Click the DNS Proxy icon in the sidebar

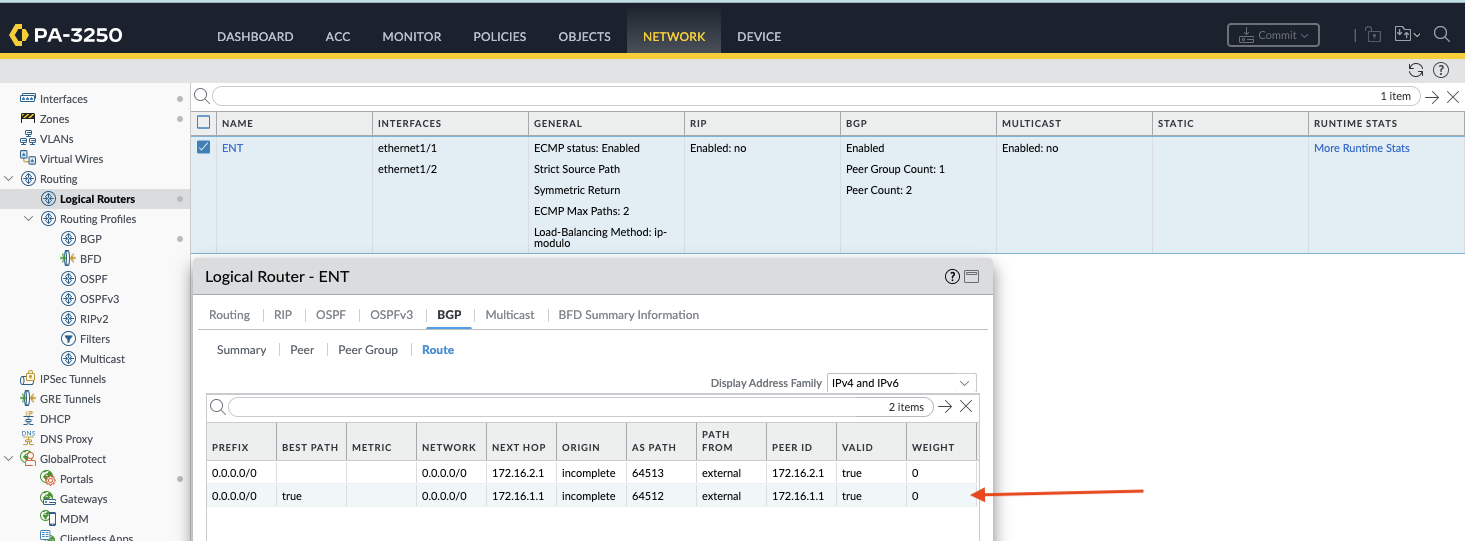pyautogui.click(x=28, y=439)
